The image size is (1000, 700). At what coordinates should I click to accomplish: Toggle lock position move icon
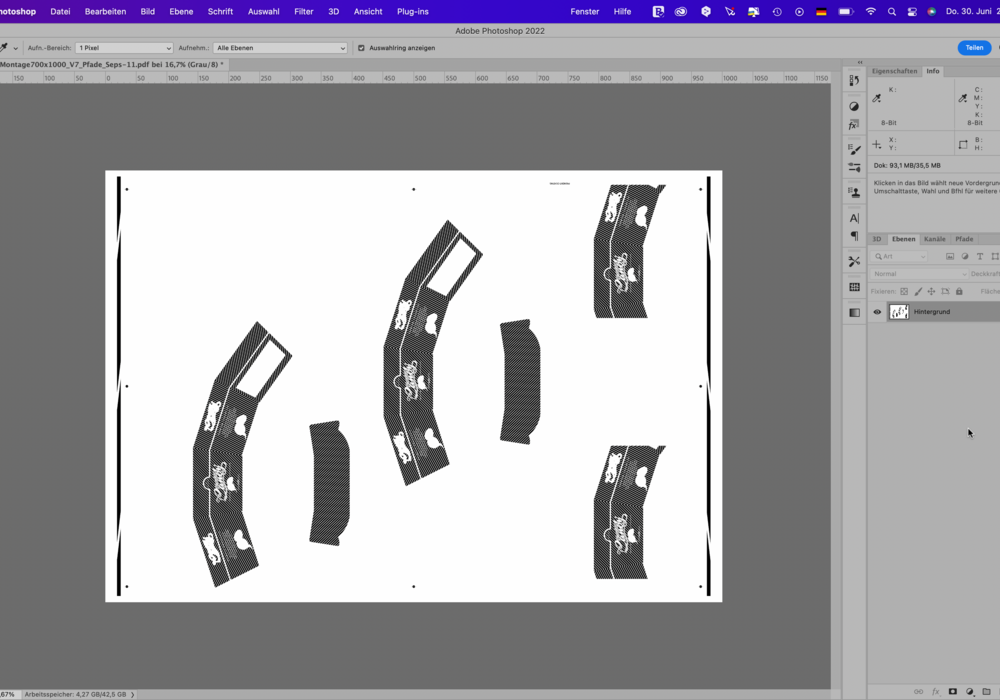(931, 291)
